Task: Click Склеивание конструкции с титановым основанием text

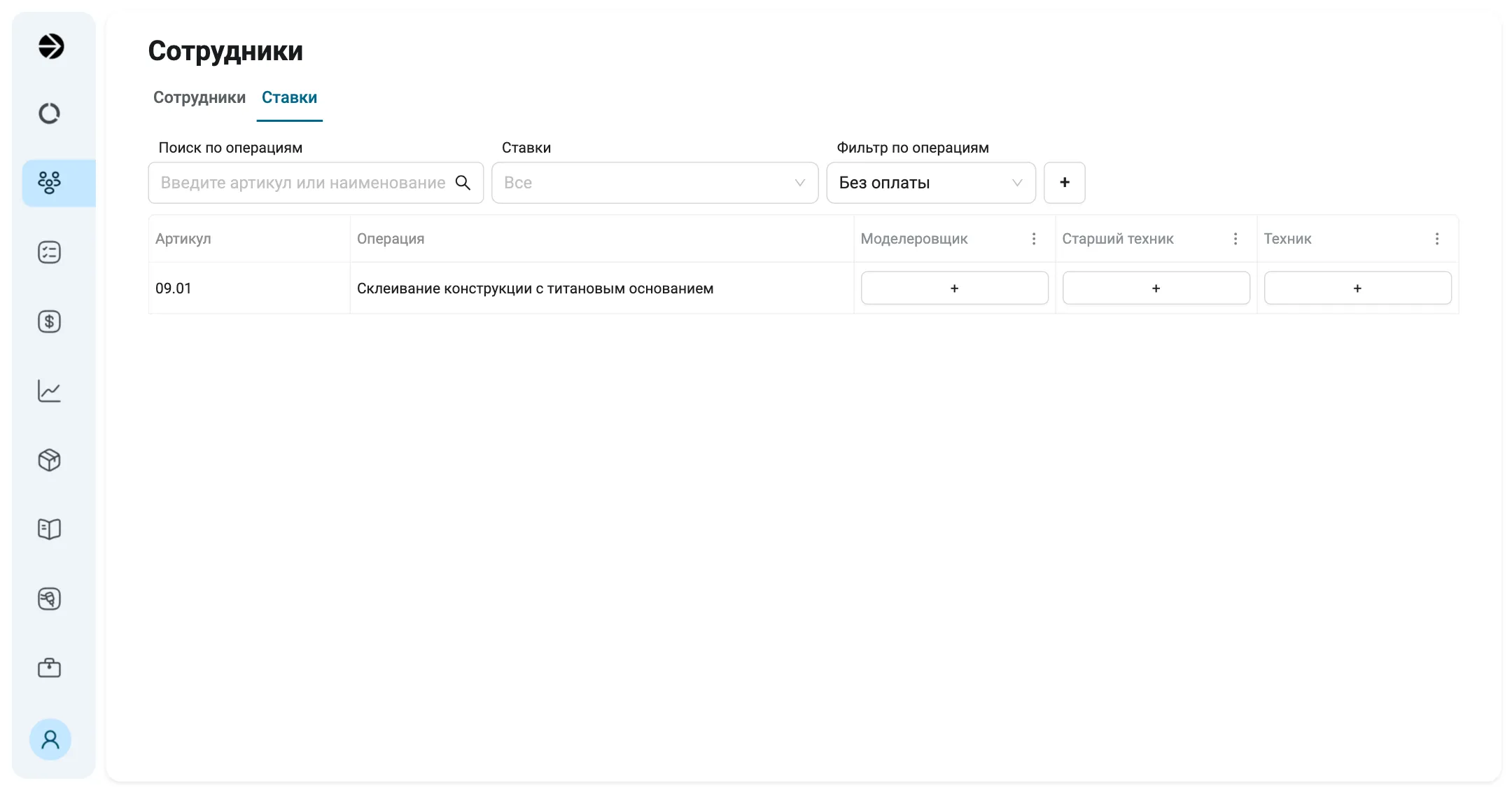Action: pyautogui.click(x=535, y=288)
